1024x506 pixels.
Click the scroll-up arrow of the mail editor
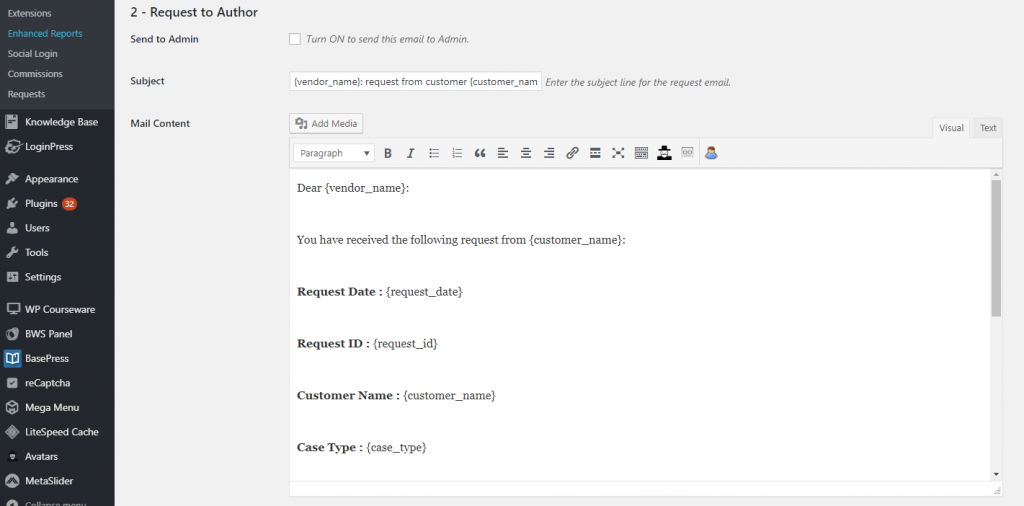click(x=996, y=175)
